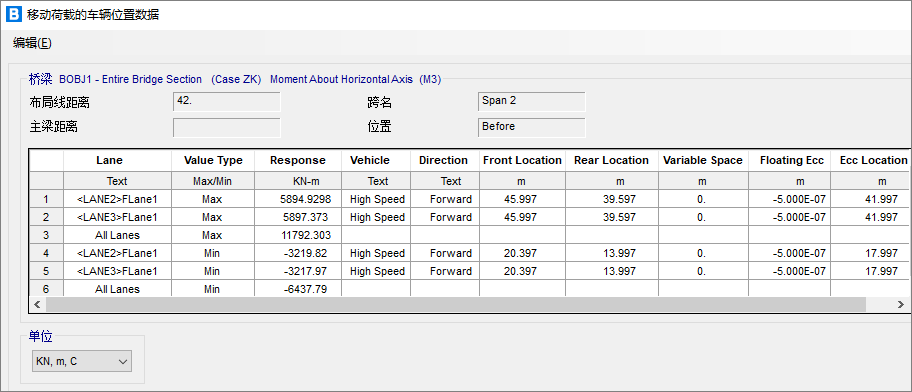The height and width of the screenshot is (392, 912).
Task: Select the Lane column header
Action: pyautogui.click(x=117, y=161)
